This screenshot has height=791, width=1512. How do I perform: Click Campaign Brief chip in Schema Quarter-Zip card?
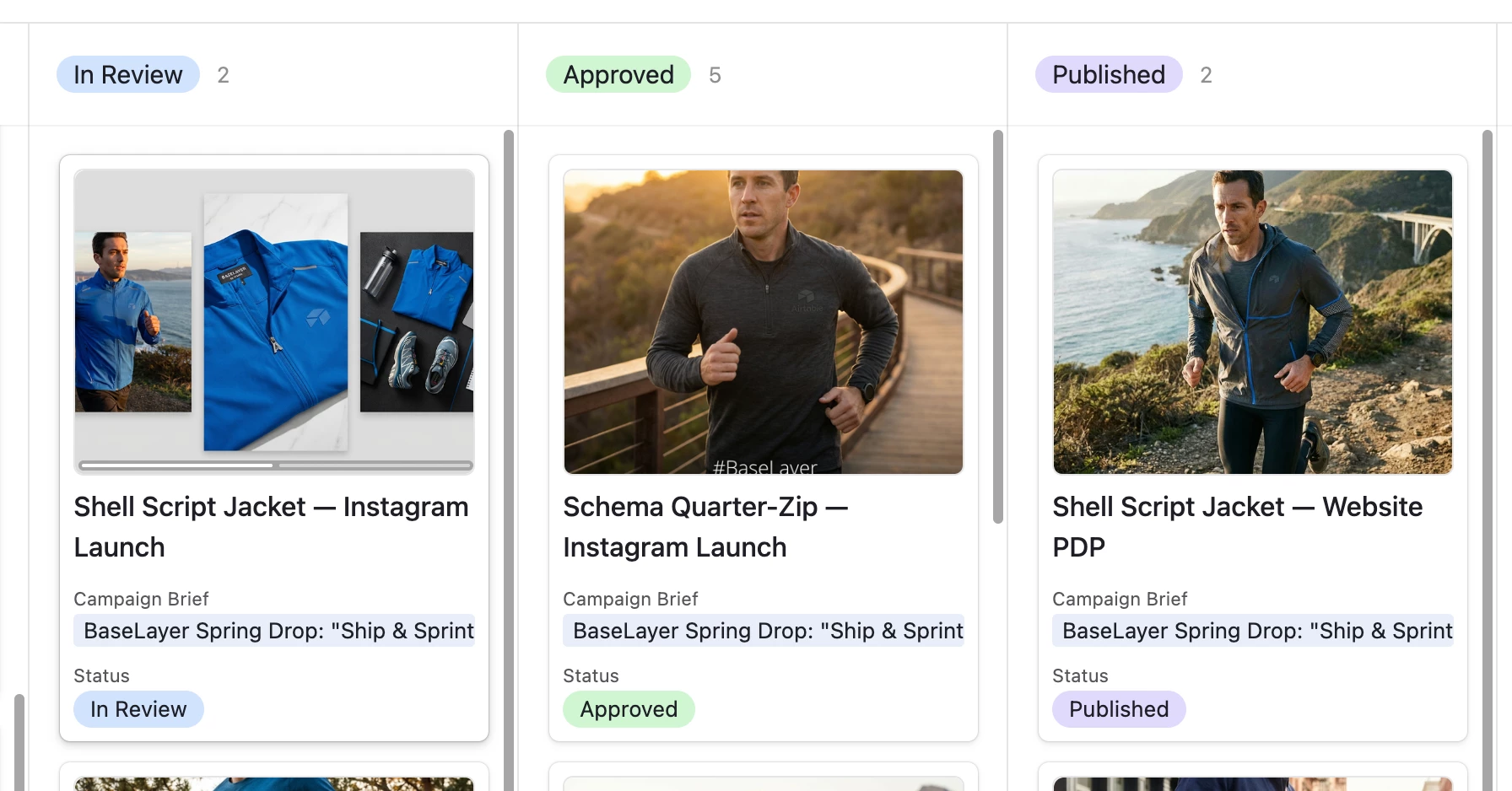point(764,631)
